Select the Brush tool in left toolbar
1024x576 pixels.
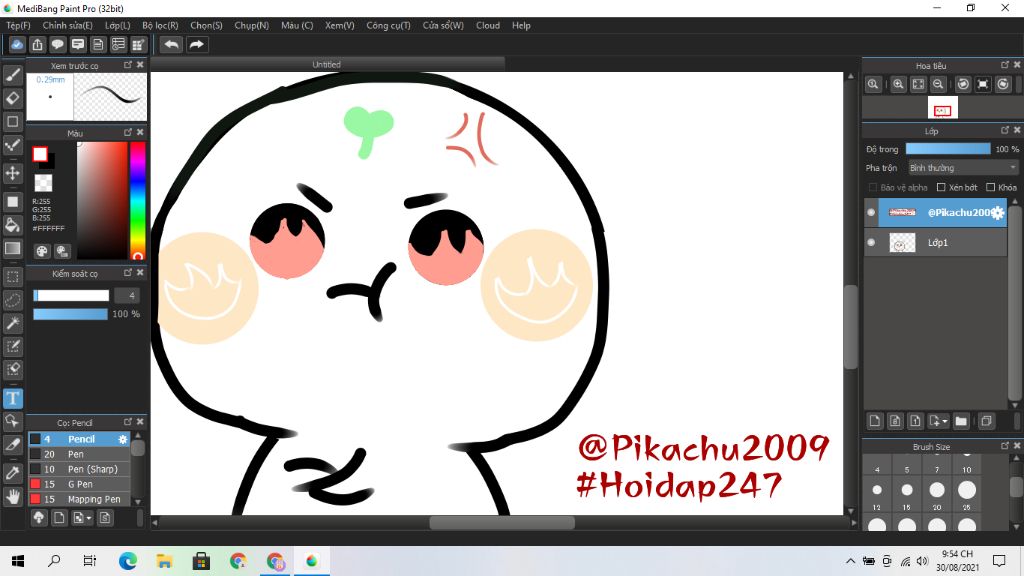click(12, 74)
